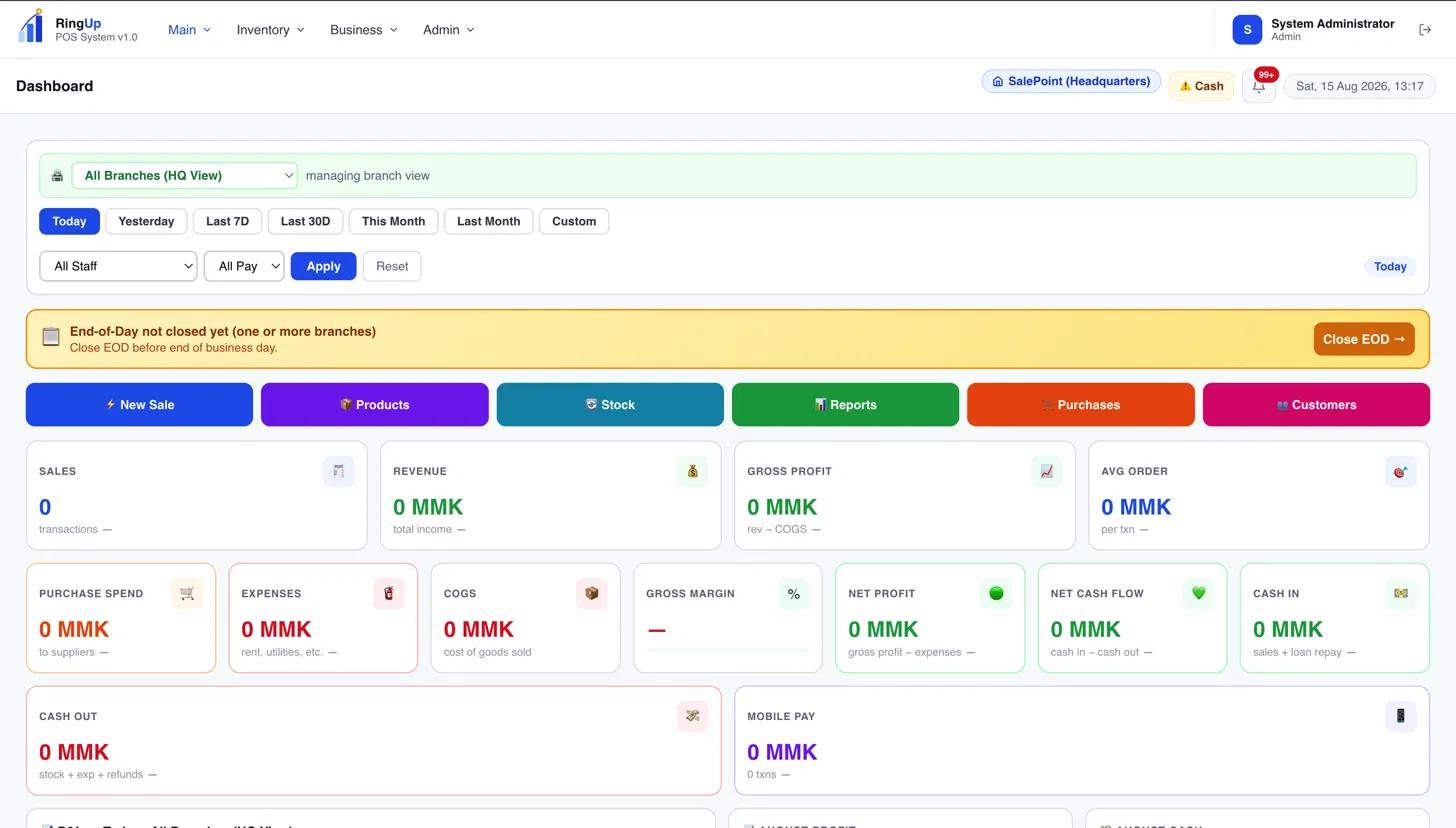Screen dimensions: 1456x828
Task: Open the Reports shortcut
Action: pos(845,405)
